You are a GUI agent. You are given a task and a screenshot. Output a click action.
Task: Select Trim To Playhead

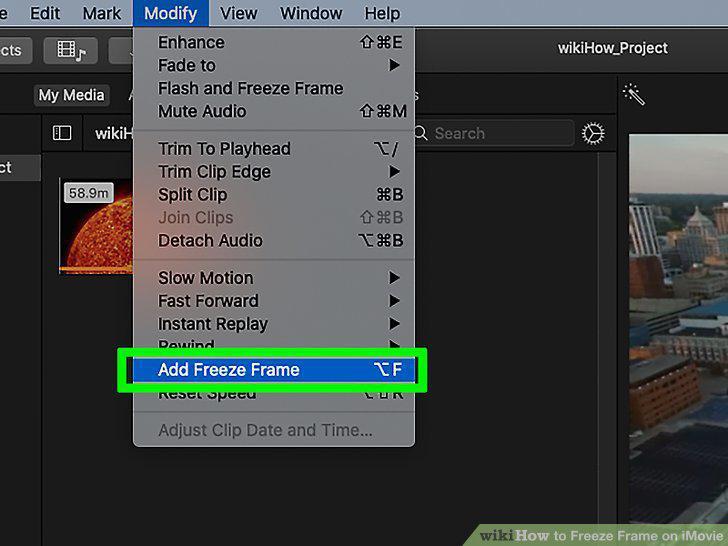point(274,149)
